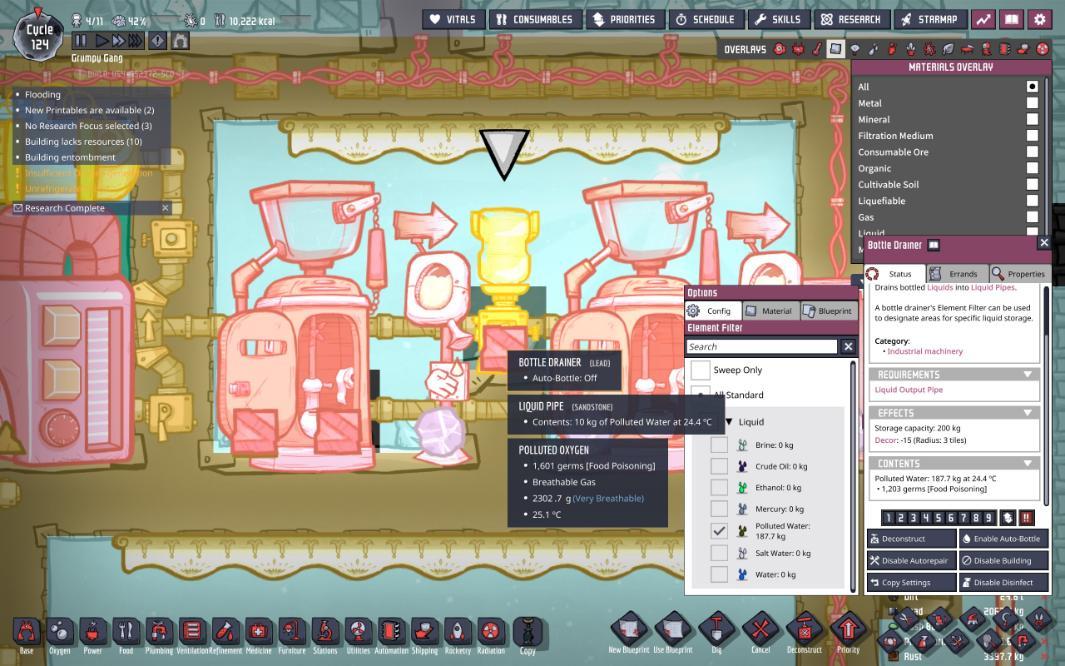
Task: Click Enable Auto-Bottle button
Action: [1004, 538]
